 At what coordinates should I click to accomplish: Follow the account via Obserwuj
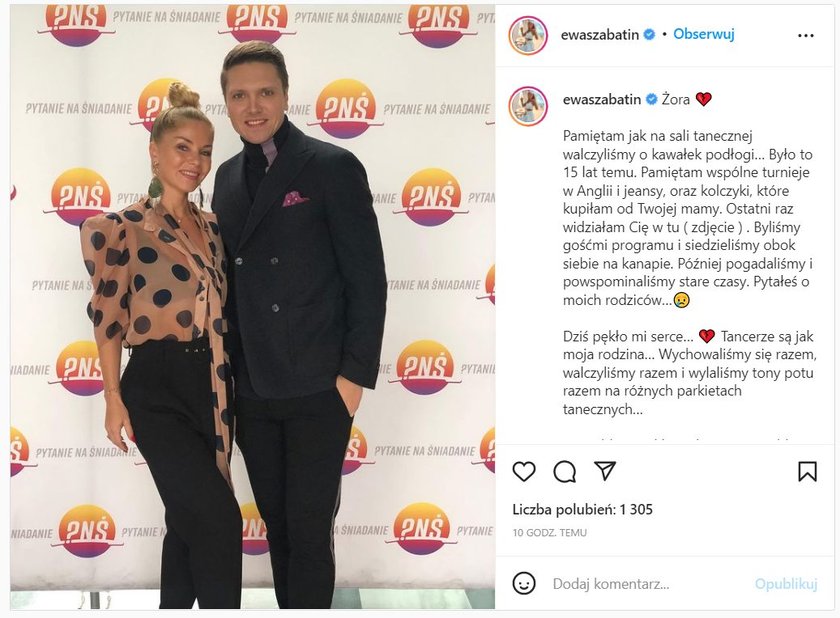click(x=703, y=34)
